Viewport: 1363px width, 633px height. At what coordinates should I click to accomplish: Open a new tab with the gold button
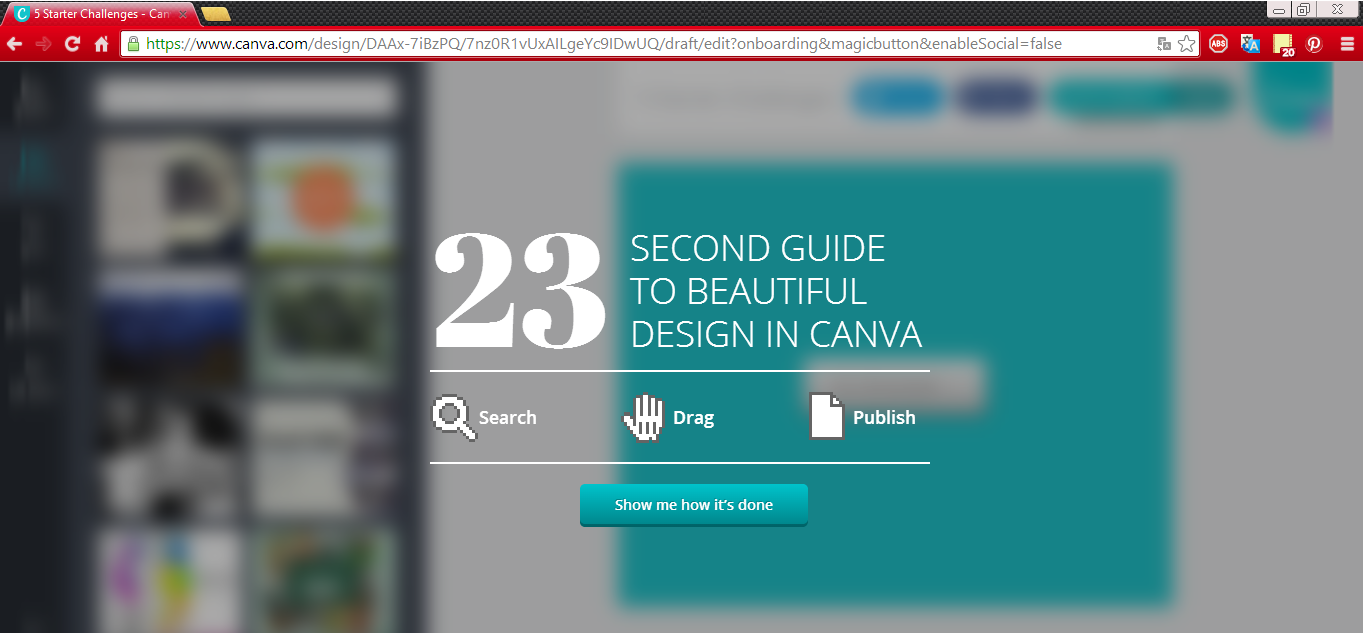point(215,14)
